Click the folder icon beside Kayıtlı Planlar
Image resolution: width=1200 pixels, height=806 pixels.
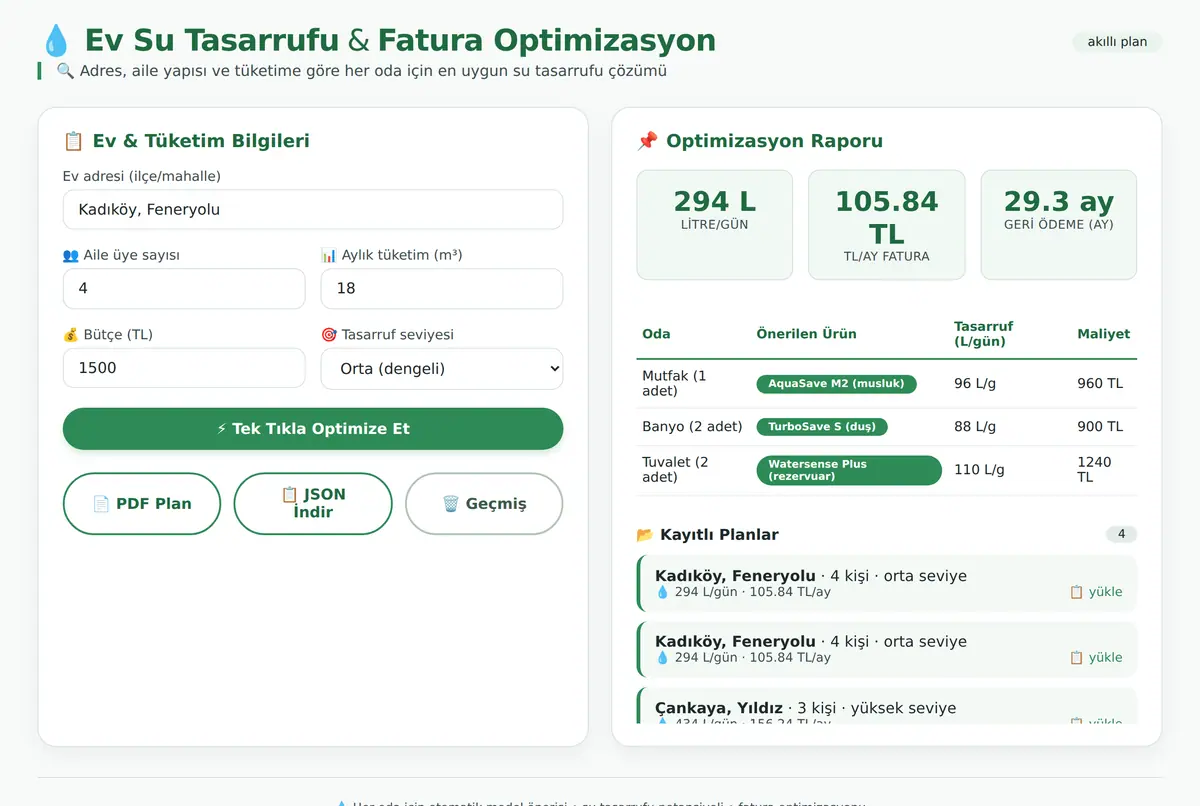pyautogui.click(x=645, y=535)
